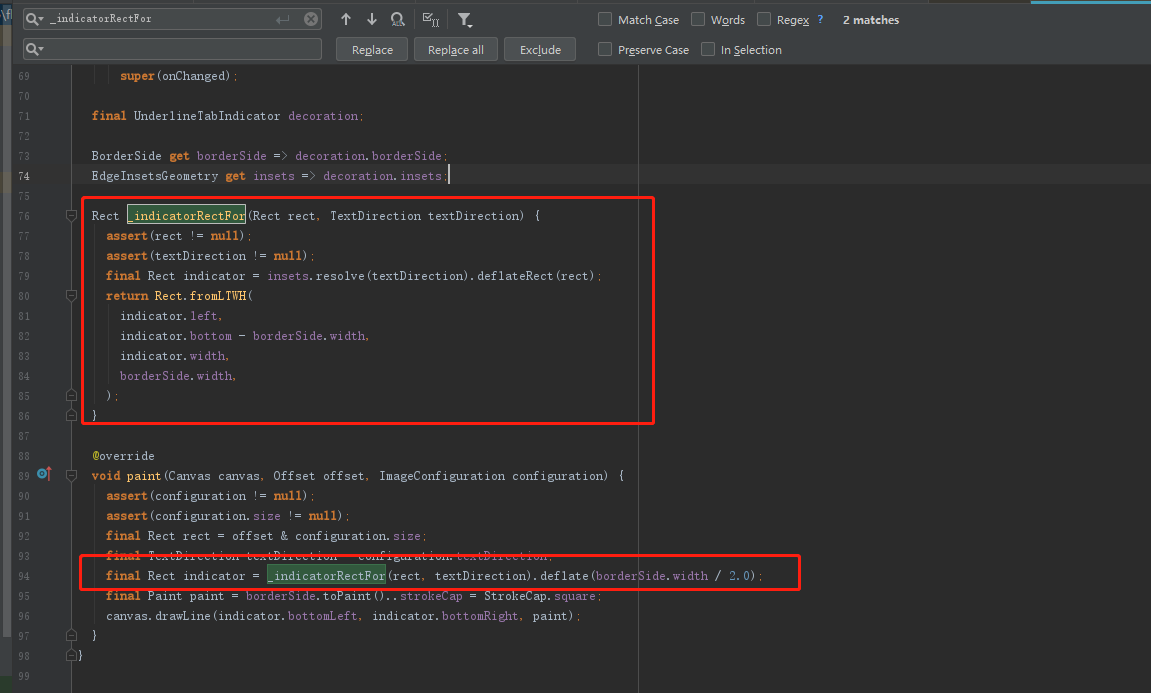Click the overrides gutter icon at line 89
The width and height of the screenshot is (1151, 693).
pos(44,474)
